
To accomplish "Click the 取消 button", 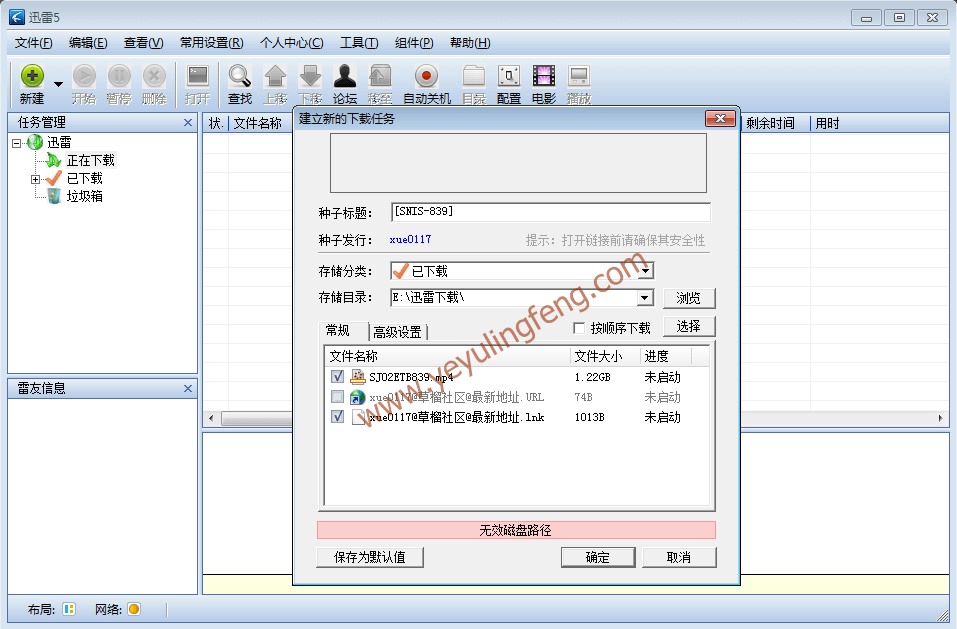I will point(679,557).
